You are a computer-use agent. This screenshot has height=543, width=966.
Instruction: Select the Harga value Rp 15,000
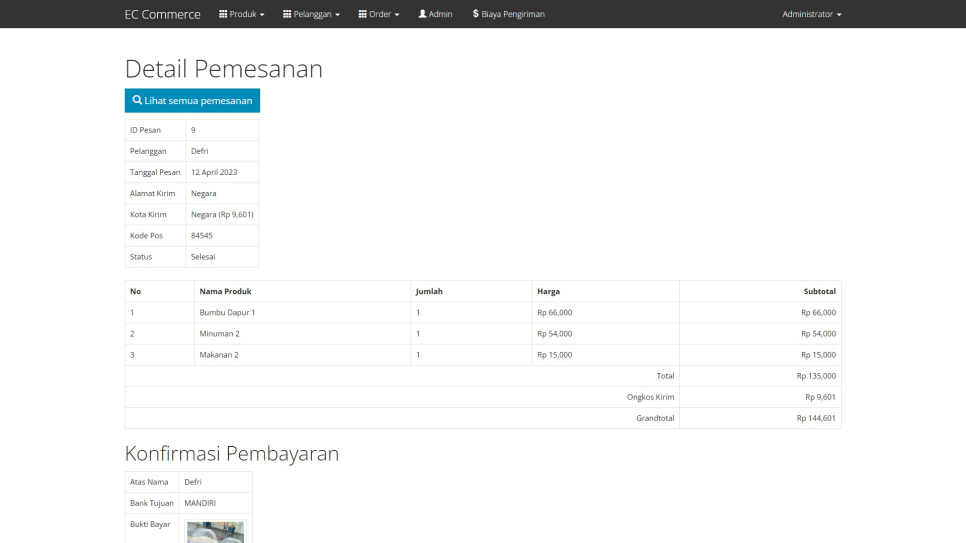point(554,354)
